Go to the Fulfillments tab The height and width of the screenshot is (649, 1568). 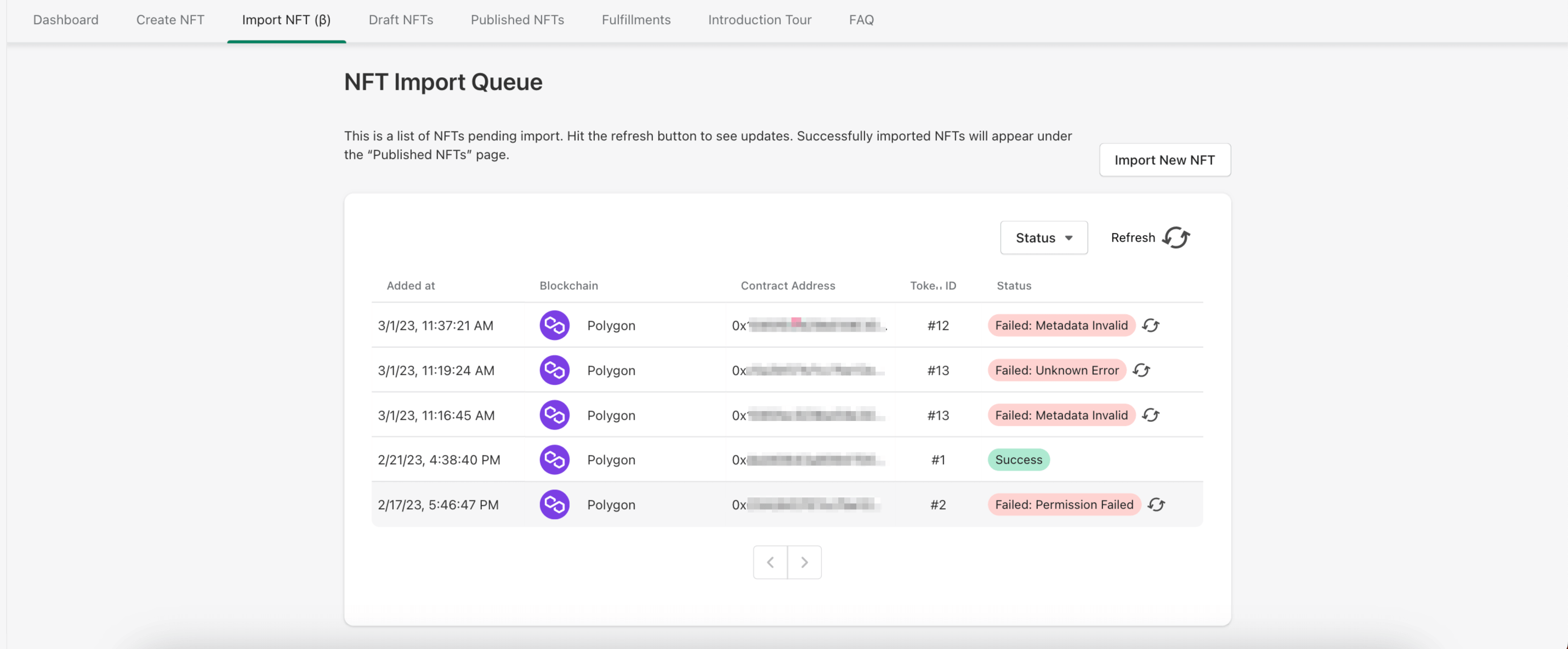(x=635, y=20)
